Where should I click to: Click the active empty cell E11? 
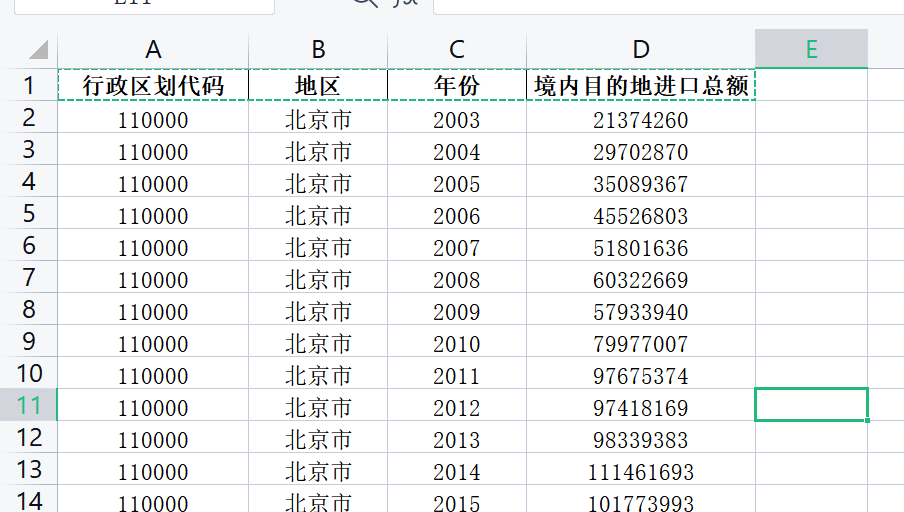click(x=811, y=405)
